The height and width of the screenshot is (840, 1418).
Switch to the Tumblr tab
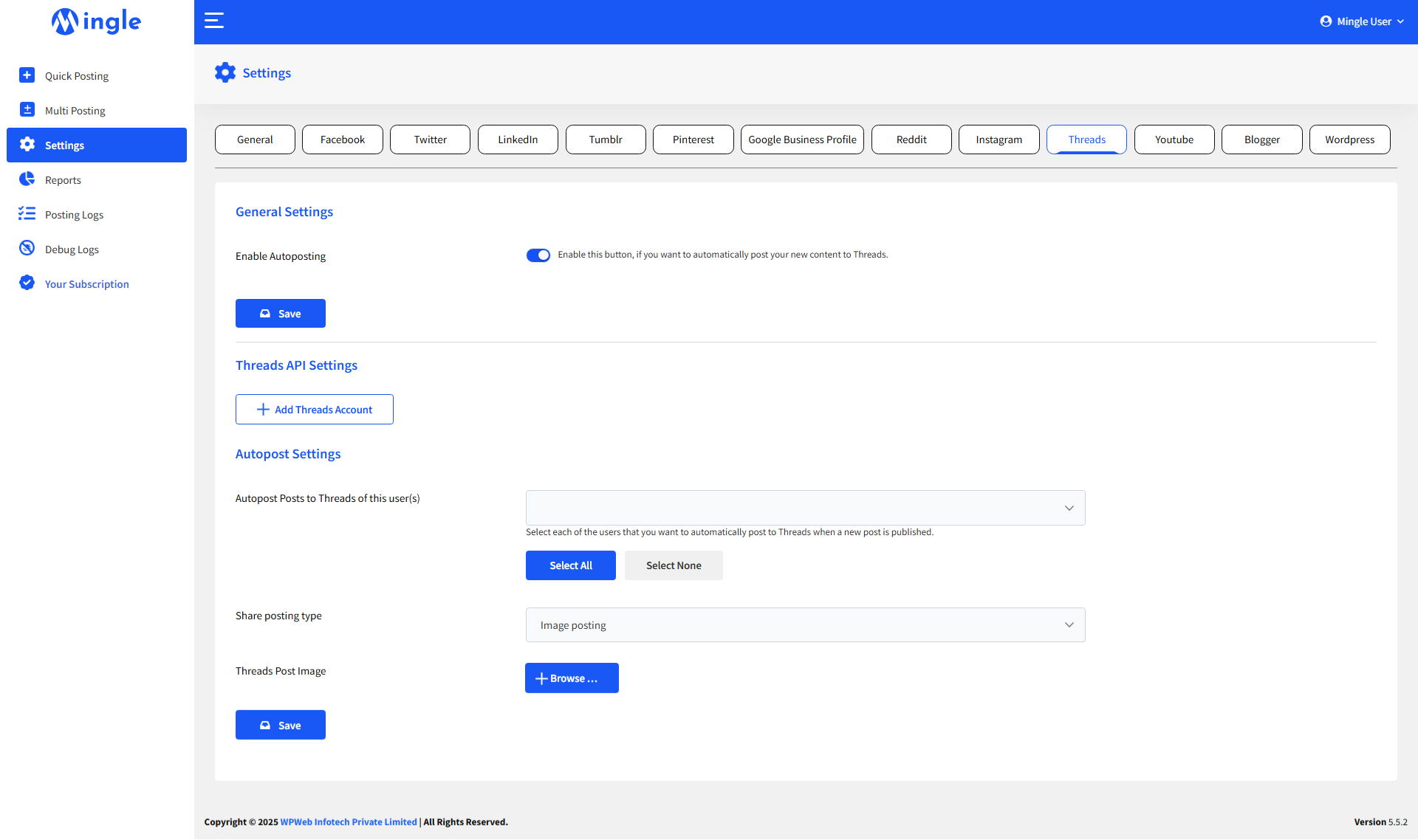click(x=606, y=140)
